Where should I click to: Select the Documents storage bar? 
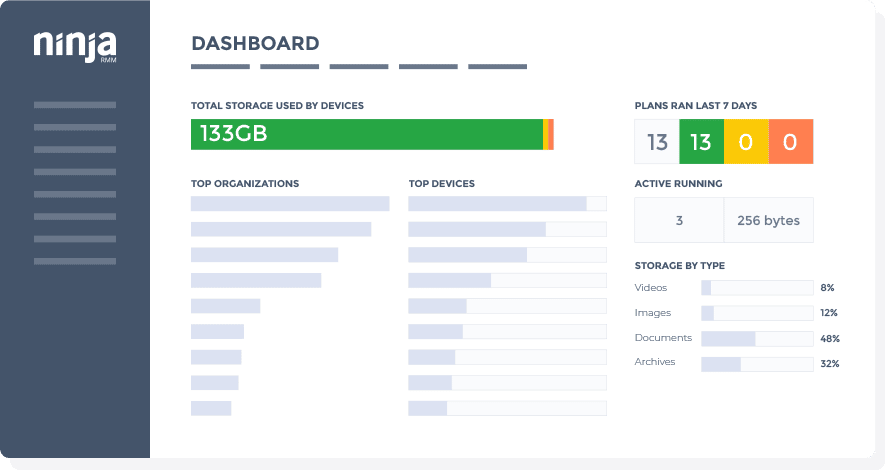[x=756, y=339]
